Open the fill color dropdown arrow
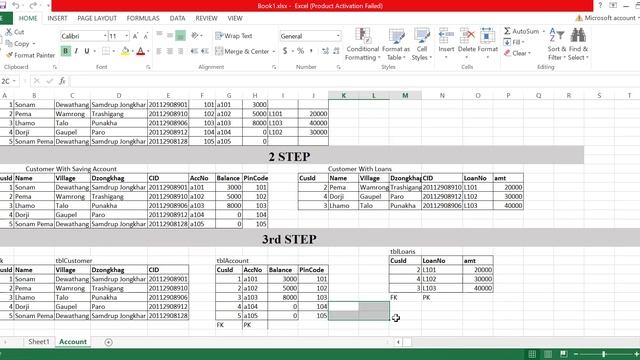The width and height of the screenshot is (640, 360). coord(132,51)
